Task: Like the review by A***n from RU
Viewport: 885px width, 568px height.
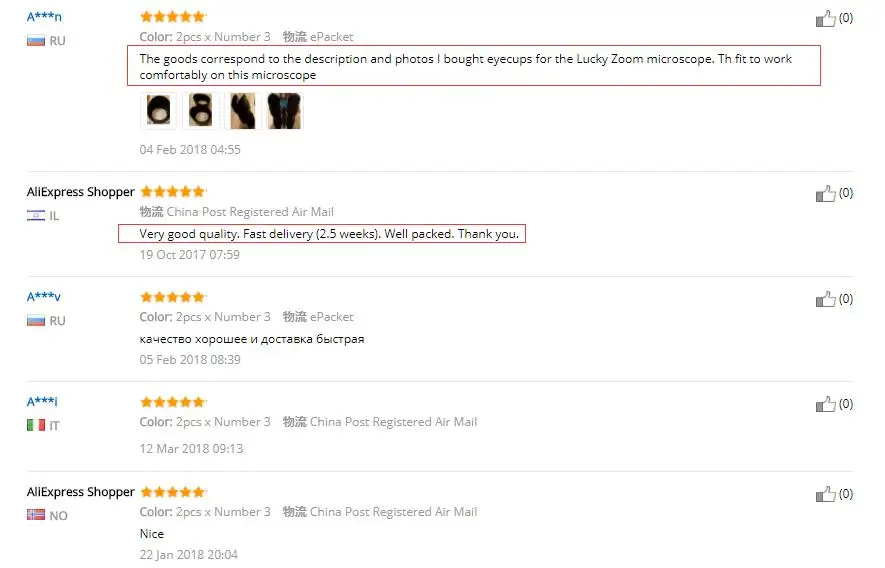Action: (x=825, y=19)
